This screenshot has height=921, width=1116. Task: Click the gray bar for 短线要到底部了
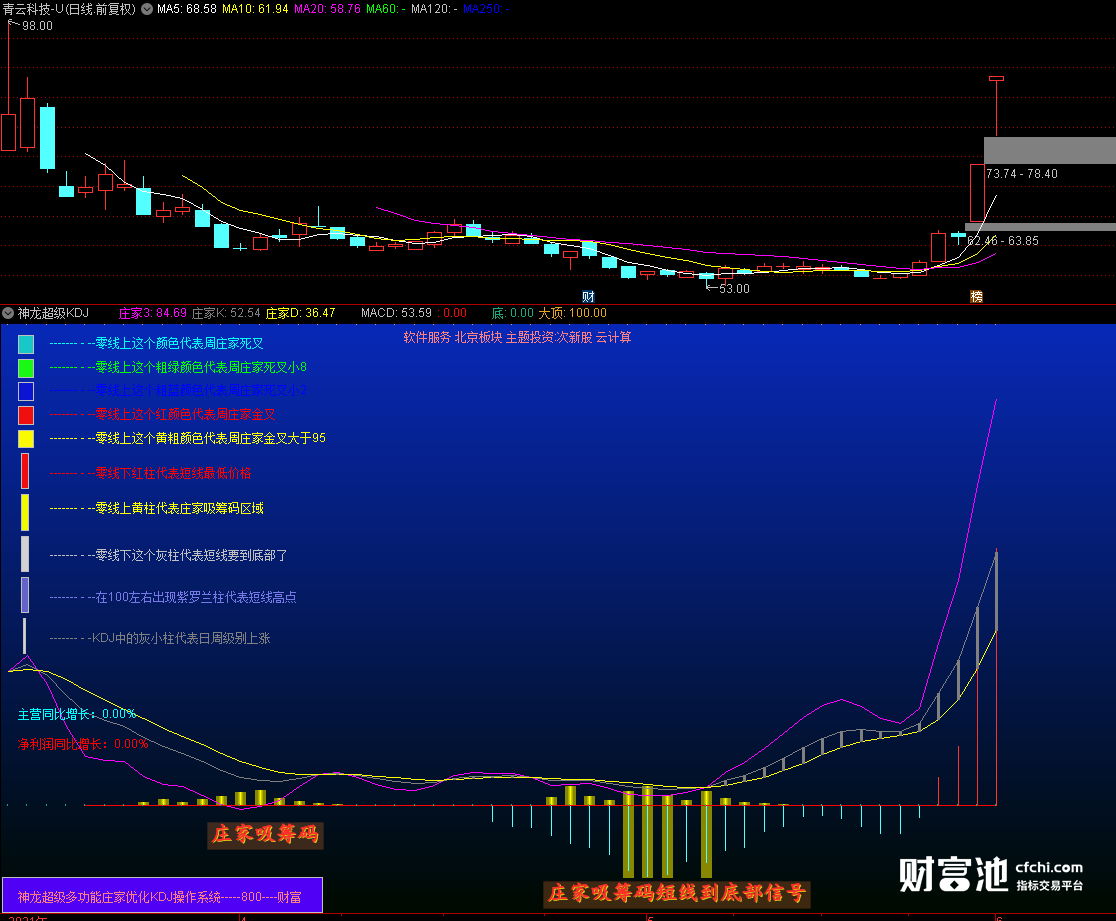[25, 554]
